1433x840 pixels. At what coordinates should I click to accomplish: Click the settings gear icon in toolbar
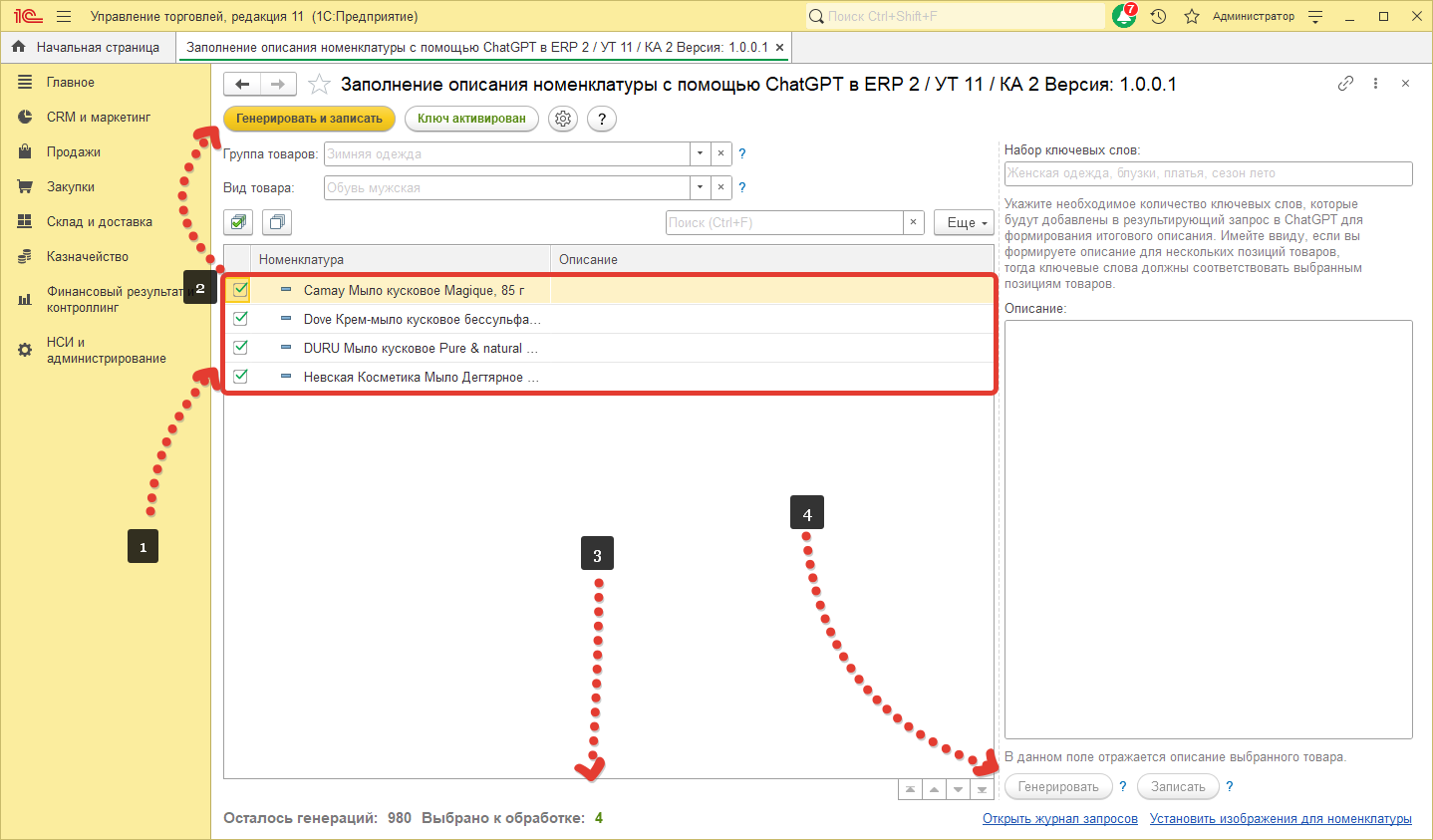(563, 119)
